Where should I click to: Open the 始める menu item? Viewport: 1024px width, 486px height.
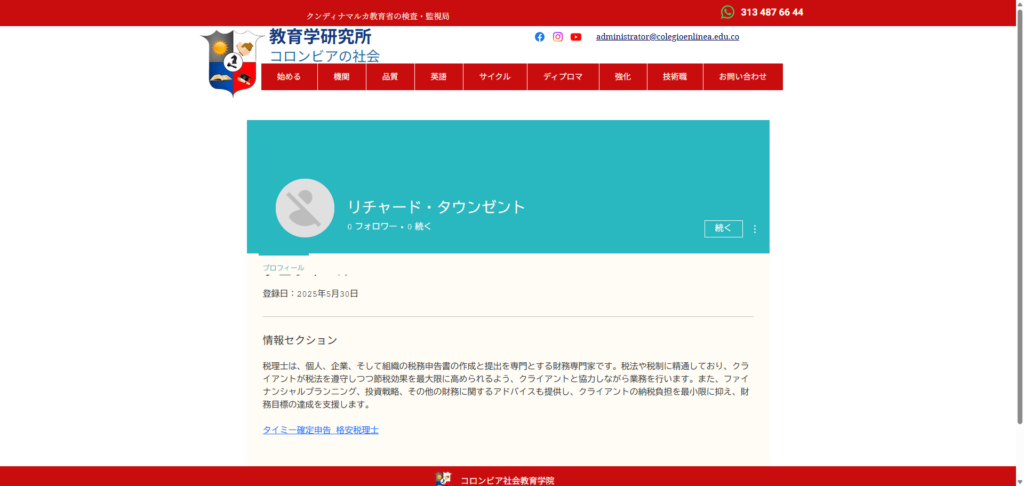point(289,77)
